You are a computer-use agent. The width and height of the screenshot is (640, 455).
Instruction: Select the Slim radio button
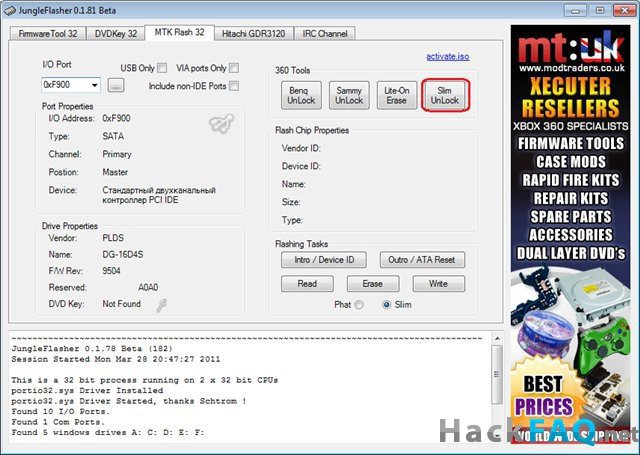(x=386, y=305)
